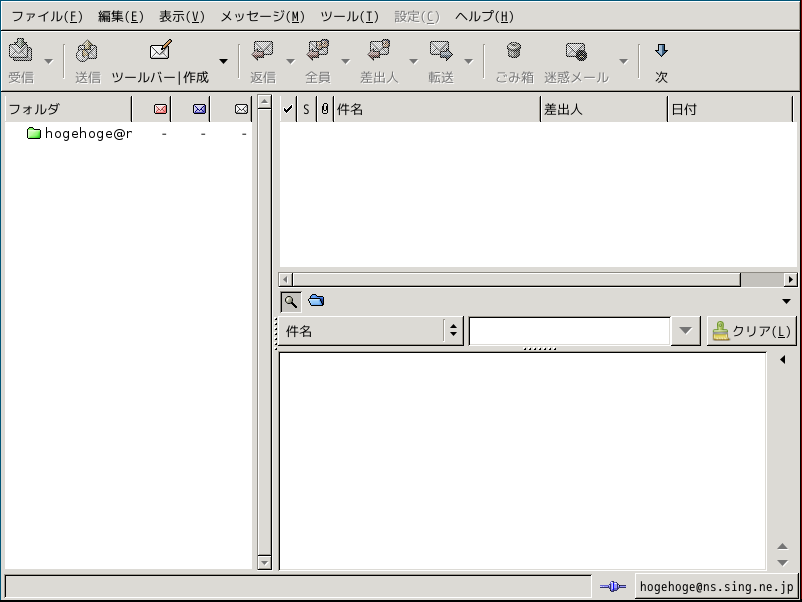The width and height of the screenshot is (802, 602).
Task: Click the message view down arrow
Action: coord(783,563)
